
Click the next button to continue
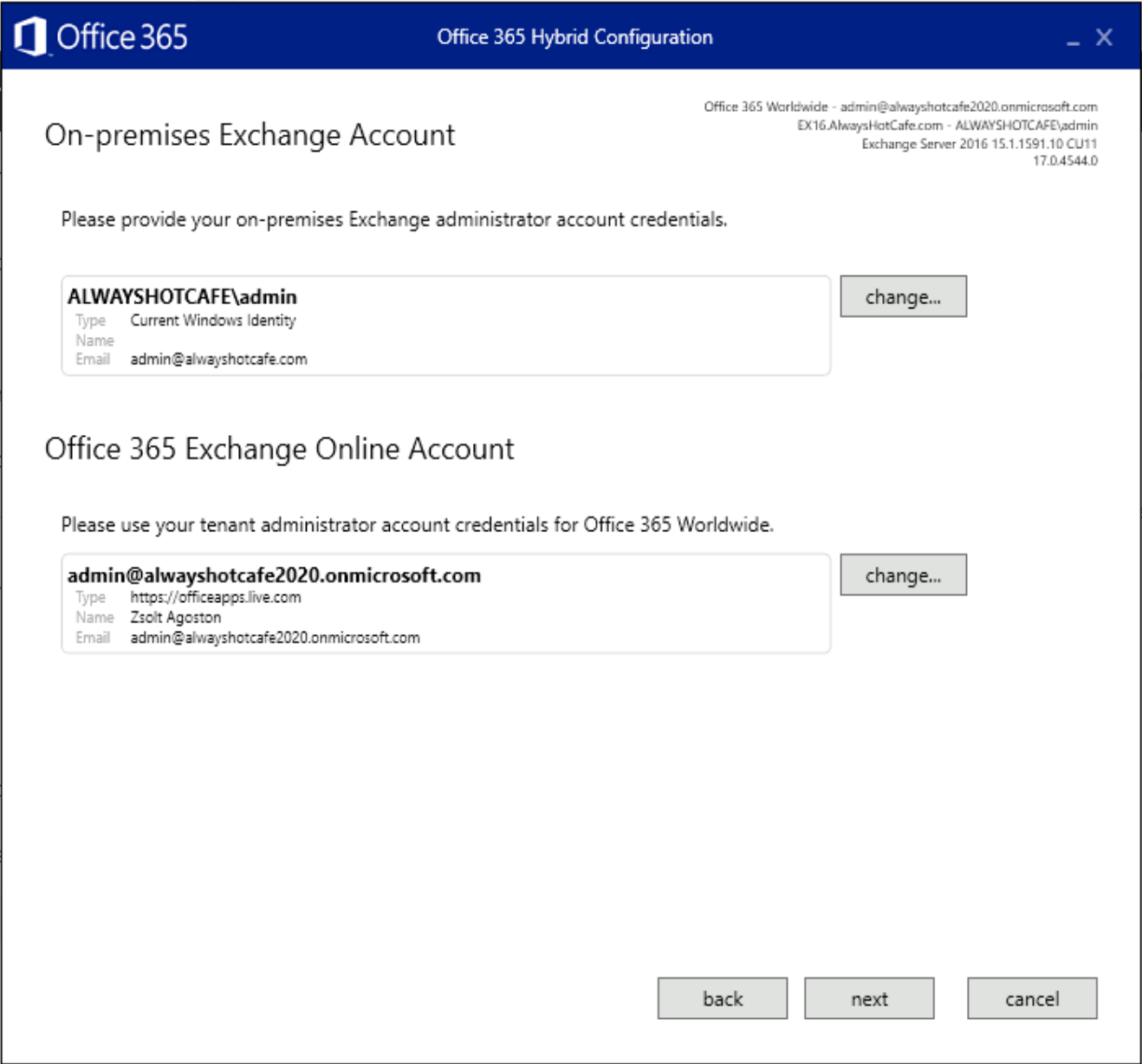[x=869, y=998]
